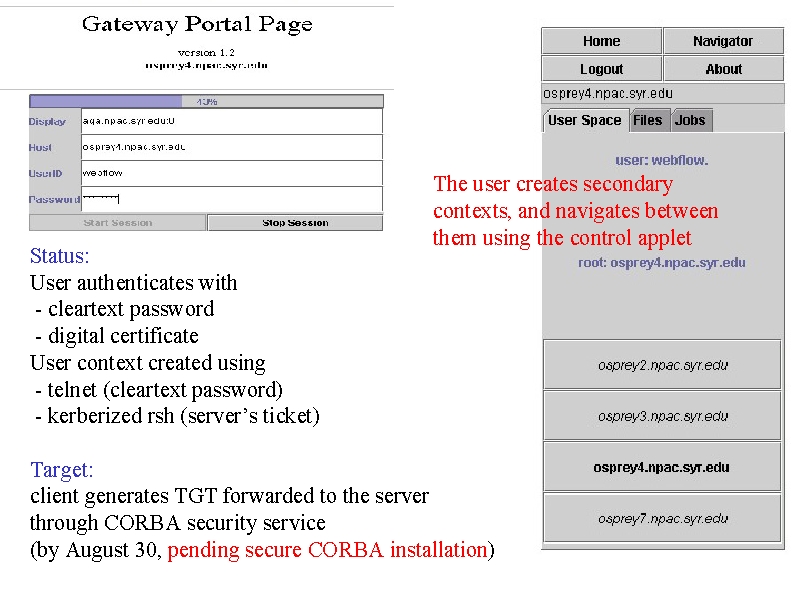Click into the Password input field

click(x=232, y=199)
